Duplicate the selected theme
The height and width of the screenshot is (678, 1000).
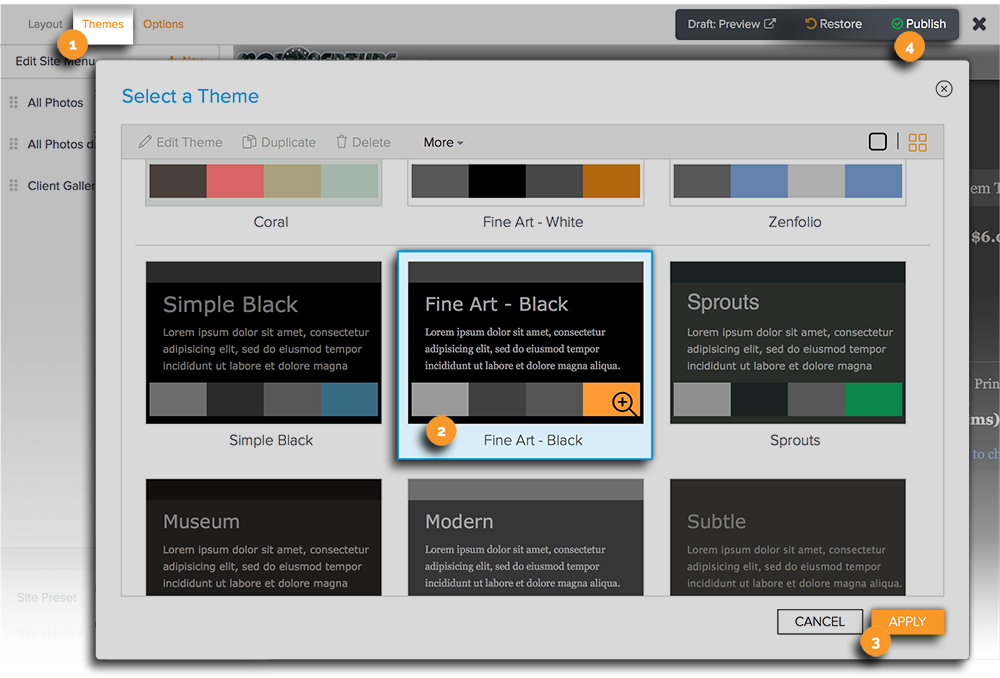click(x=279, y=142)
